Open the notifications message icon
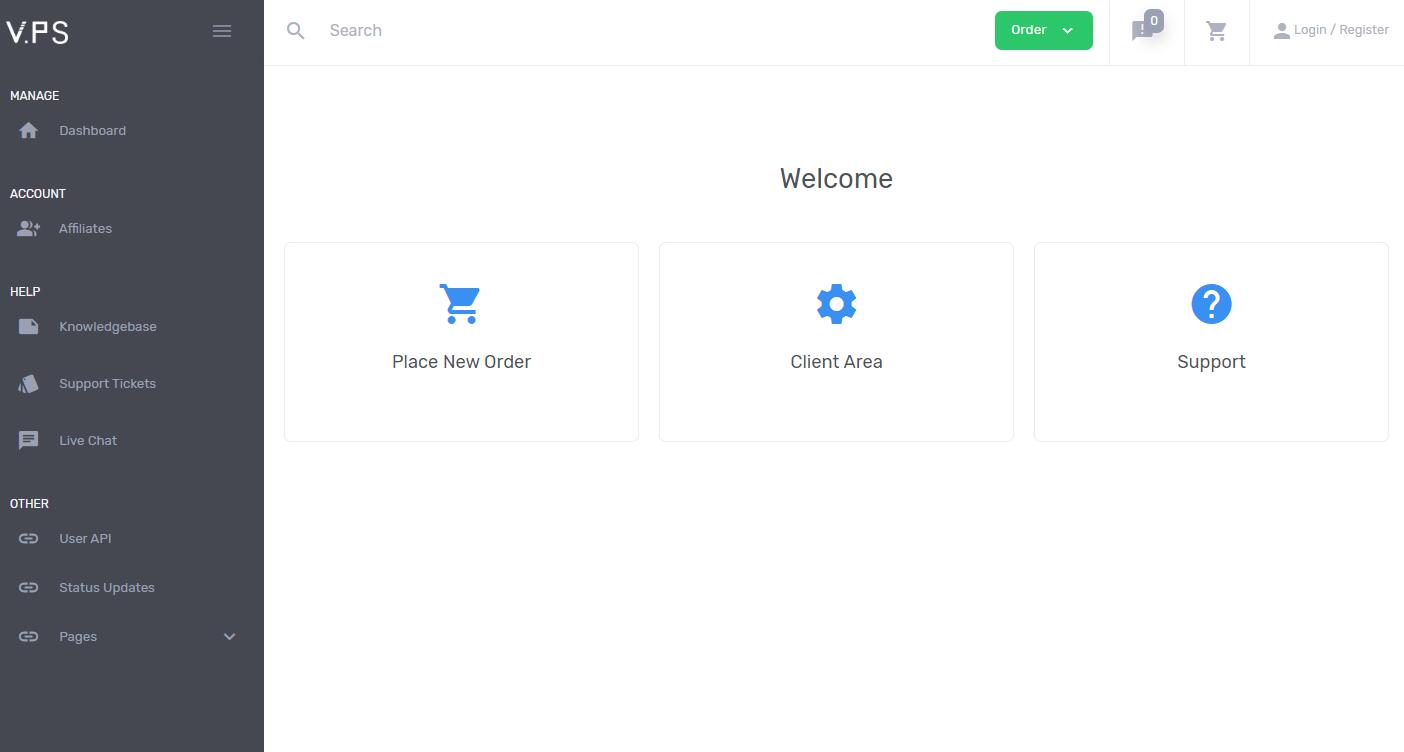Viewport: 1404px width, 752px height. pos(1141,31)
